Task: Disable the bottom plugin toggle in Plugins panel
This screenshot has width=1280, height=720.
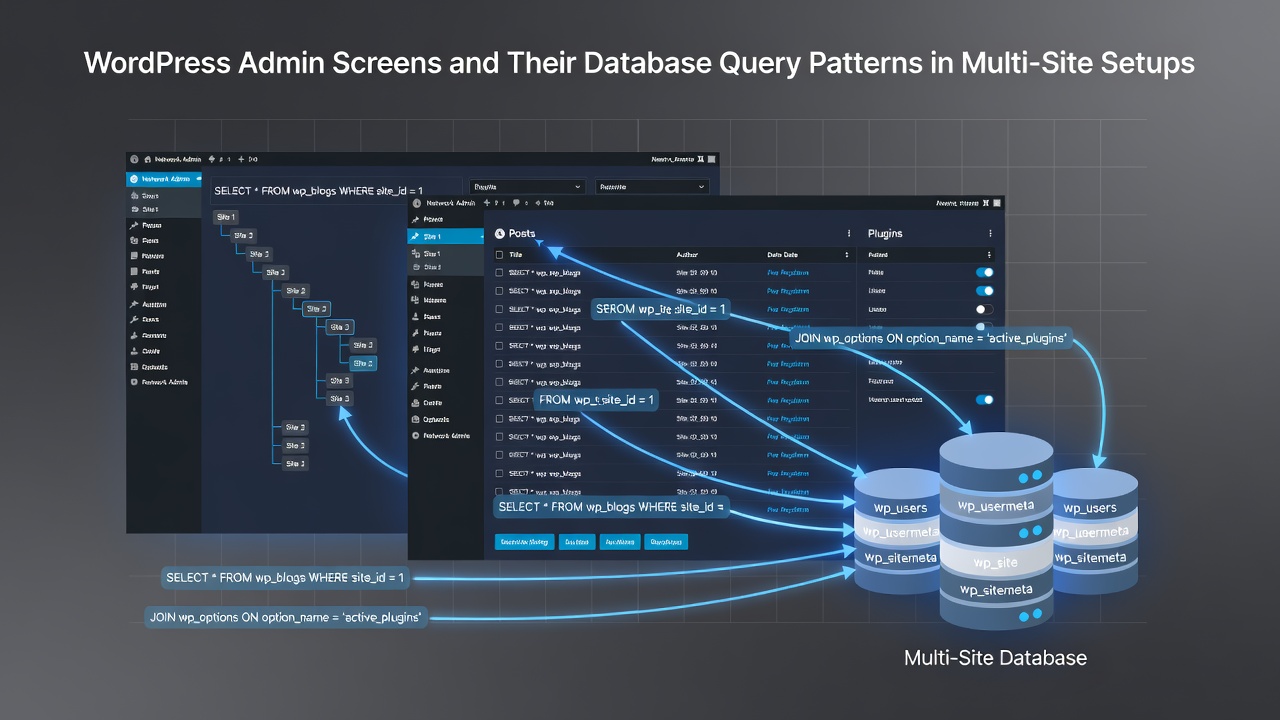Action: (984, 399)
